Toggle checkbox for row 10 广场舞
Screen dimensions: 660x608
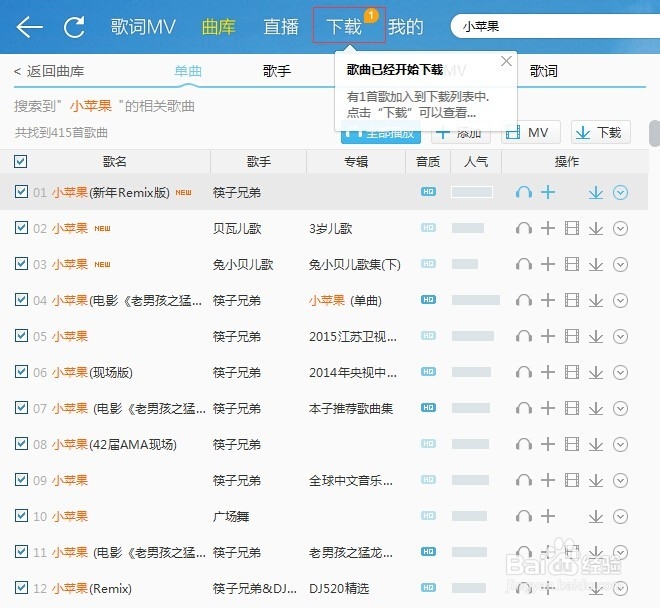(21, 515)
